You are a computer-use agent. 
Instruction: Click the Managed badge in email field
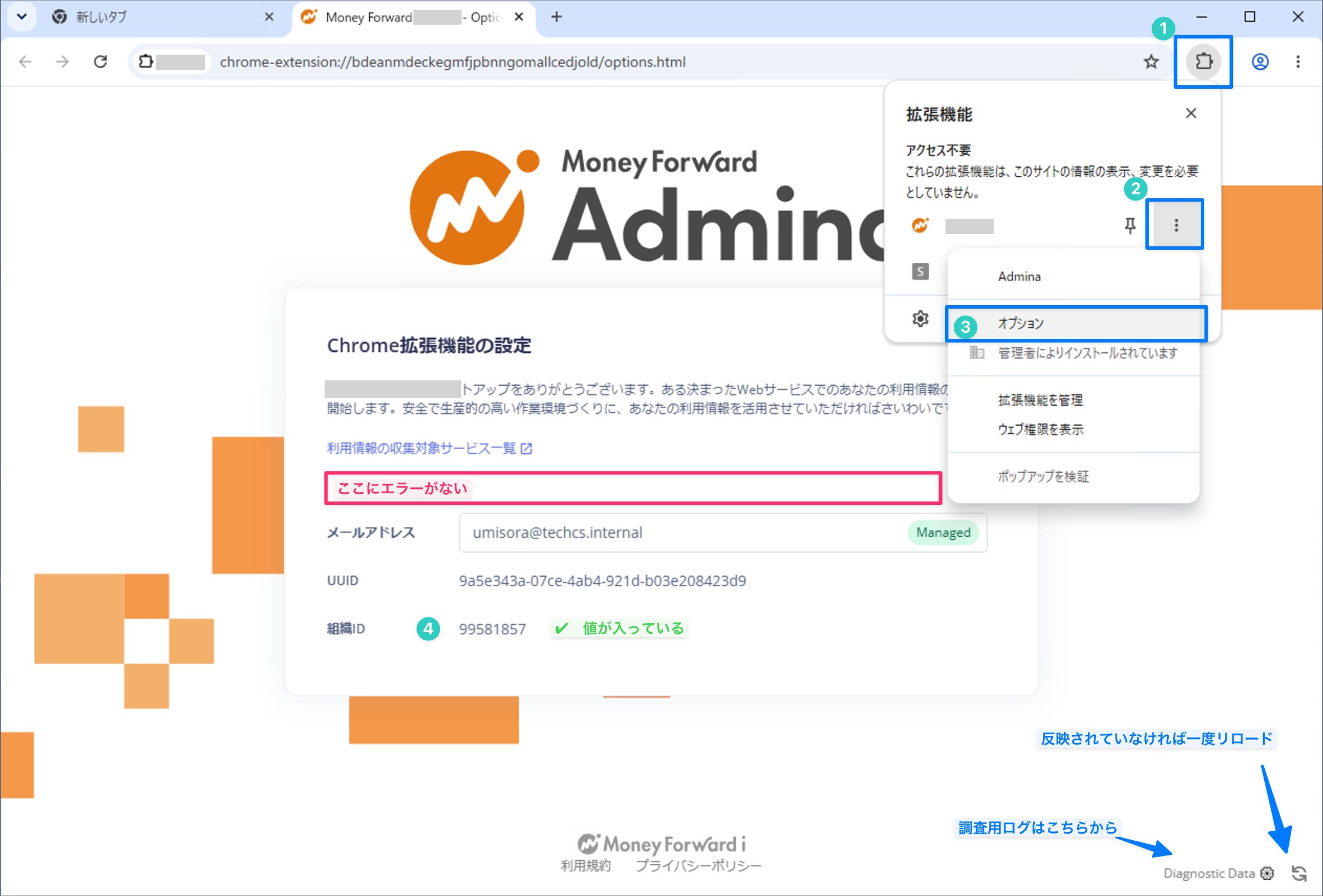(x=943, y=533)
